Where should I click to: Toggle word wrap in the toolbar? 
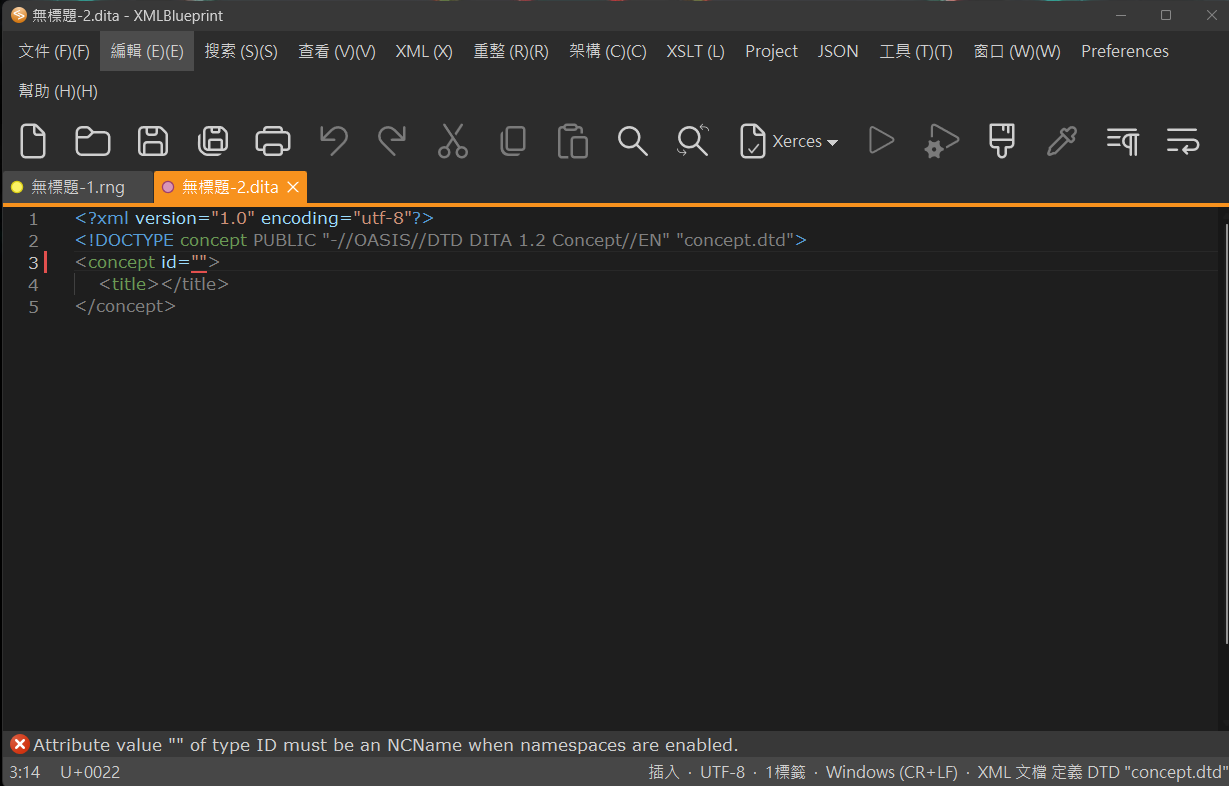point(1182,141)
